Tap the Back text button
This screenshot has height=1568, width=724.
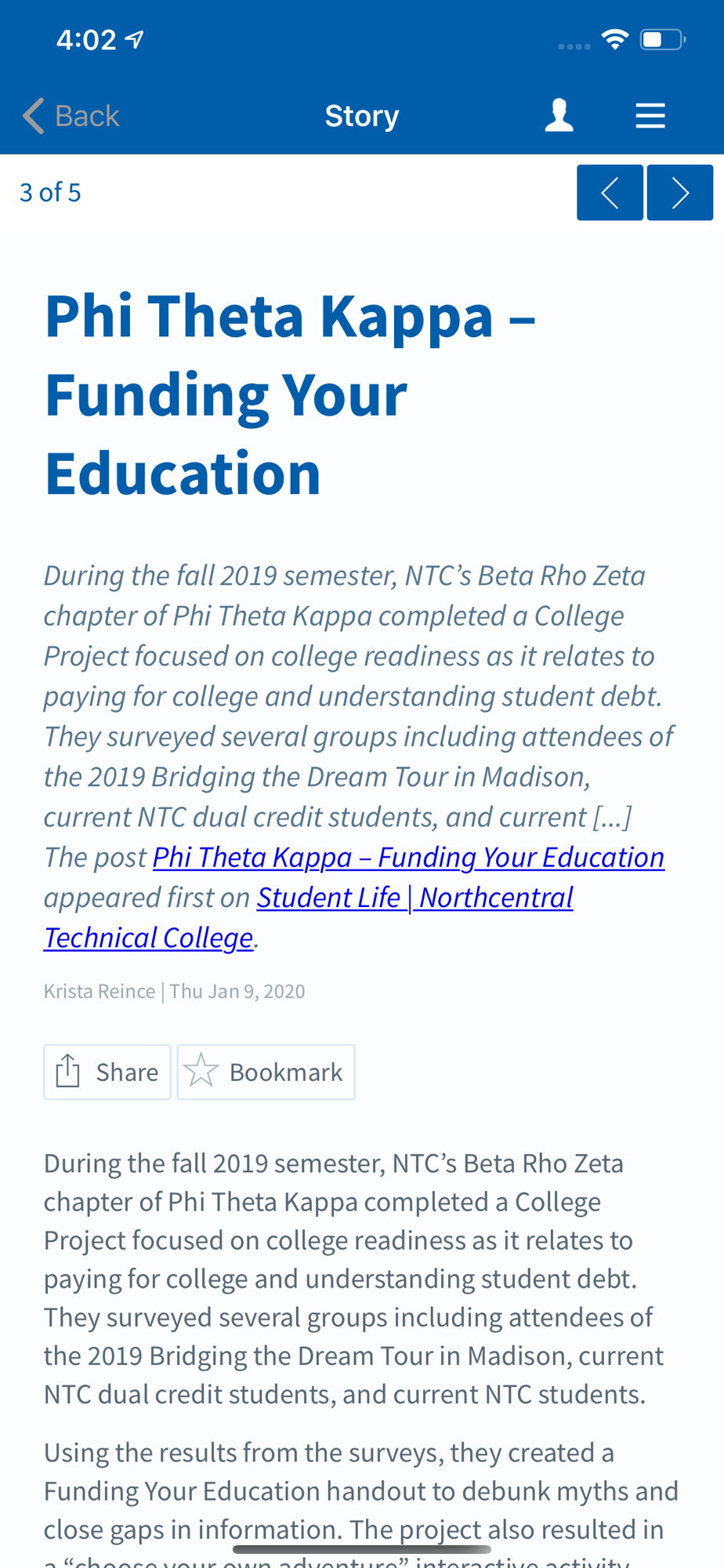(x=87, y=116)
